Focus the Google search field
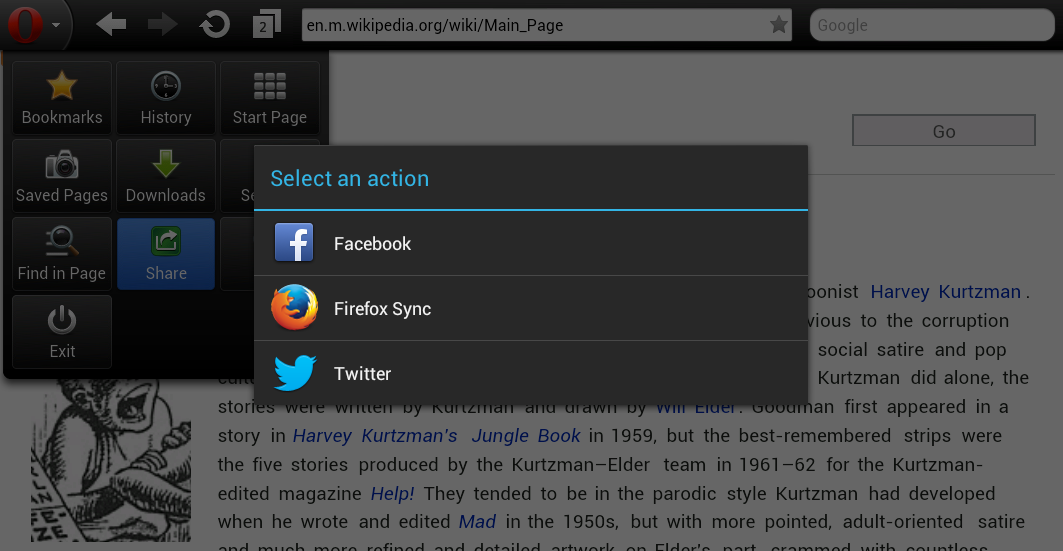This screenshot has height=551, width=1063. [932, 25]
